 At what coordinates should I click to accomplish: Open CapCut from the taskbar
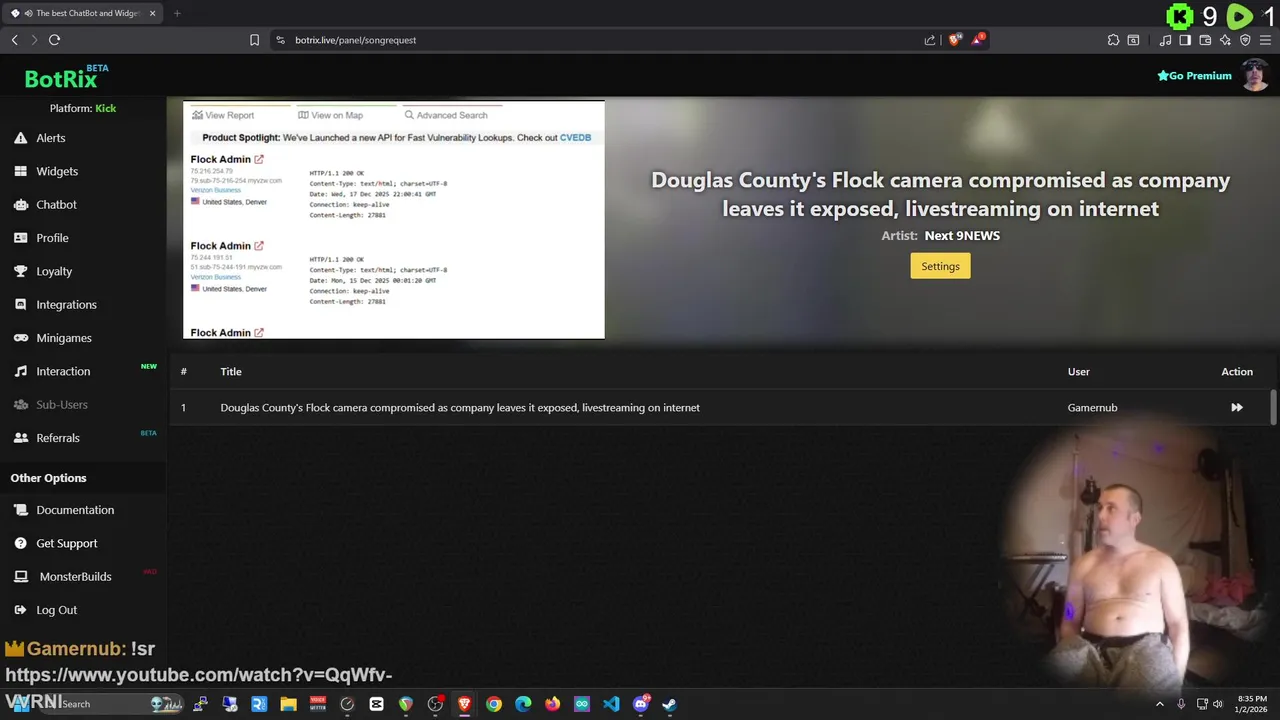[x=377, y=704]
